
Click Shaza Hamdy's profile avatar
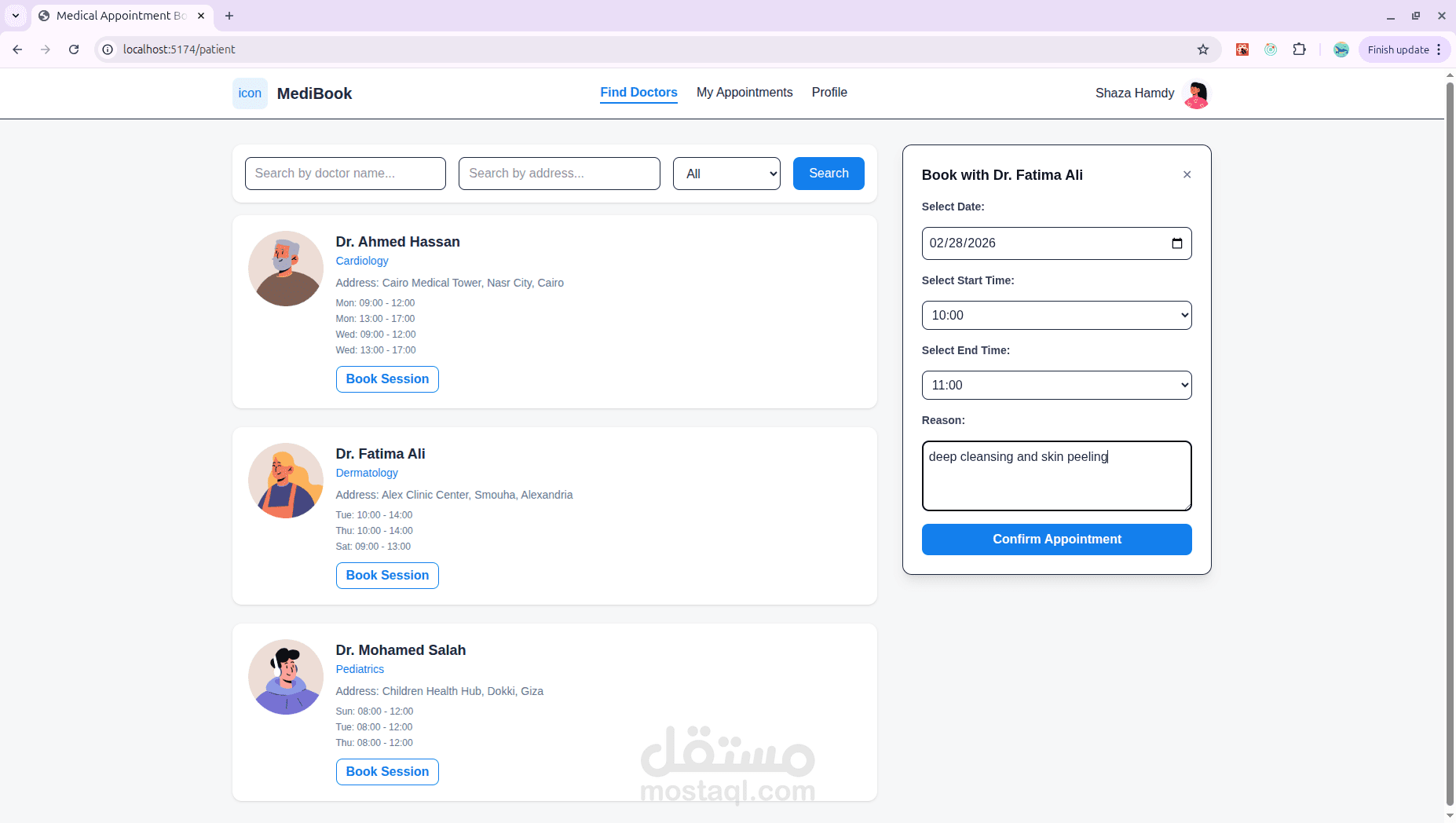(x=1195, y=93)
